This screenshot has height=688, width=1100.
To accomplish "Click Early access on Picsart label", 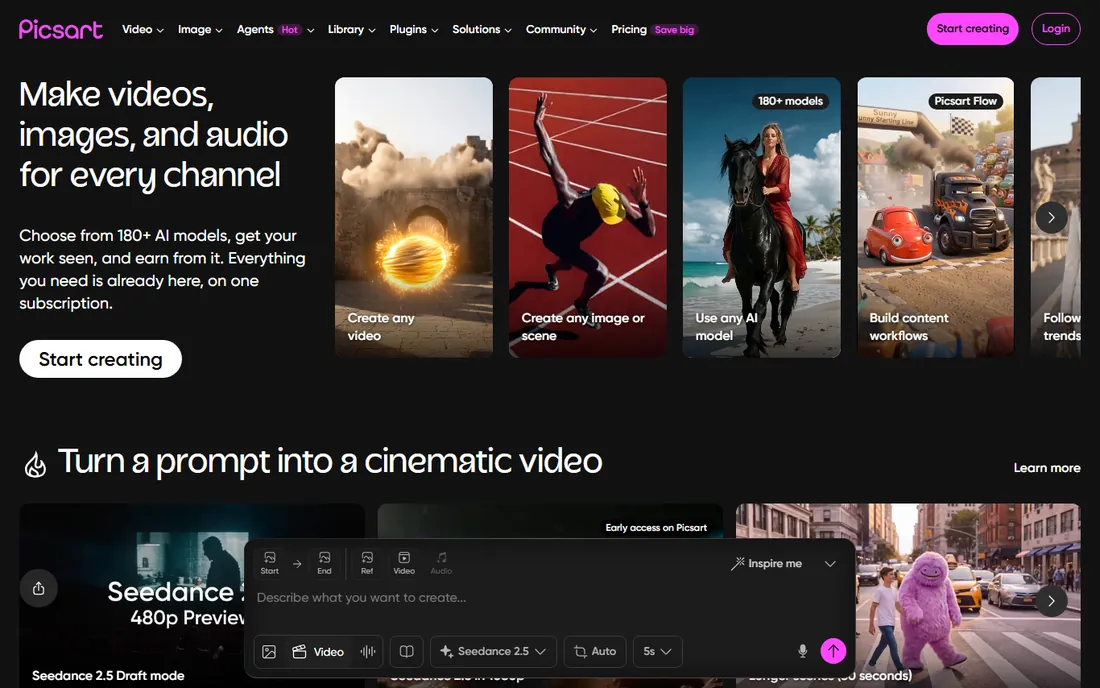I will click(x=656, y=527).
